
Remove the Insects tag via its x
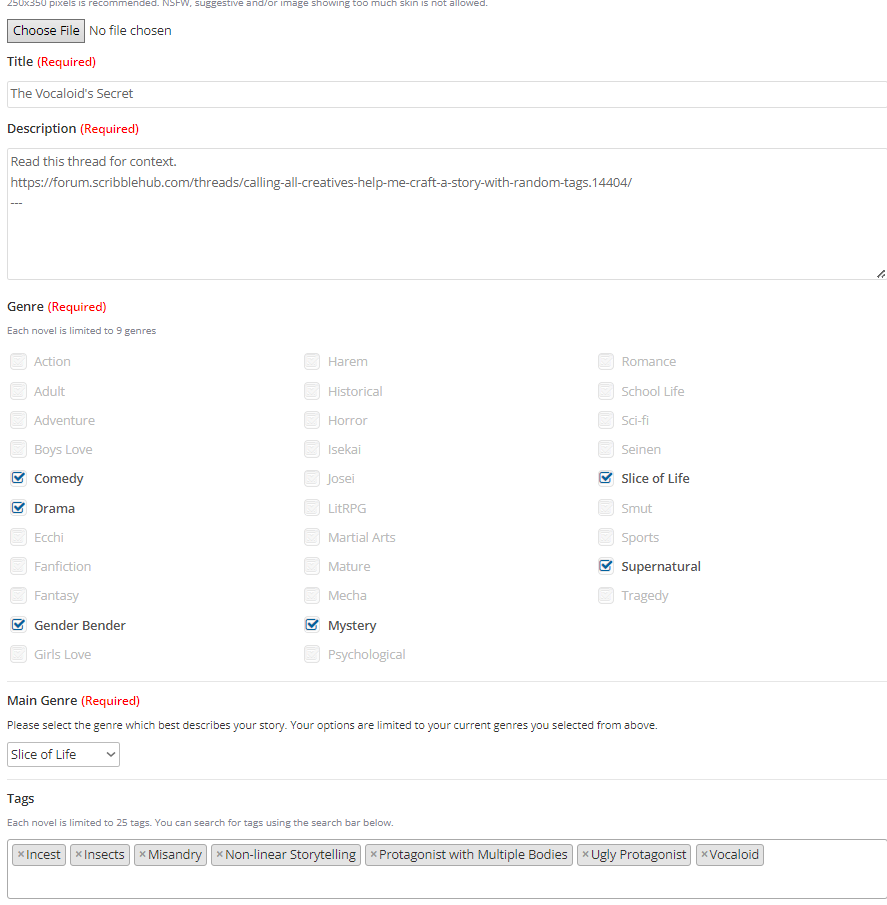pos(79,855)
